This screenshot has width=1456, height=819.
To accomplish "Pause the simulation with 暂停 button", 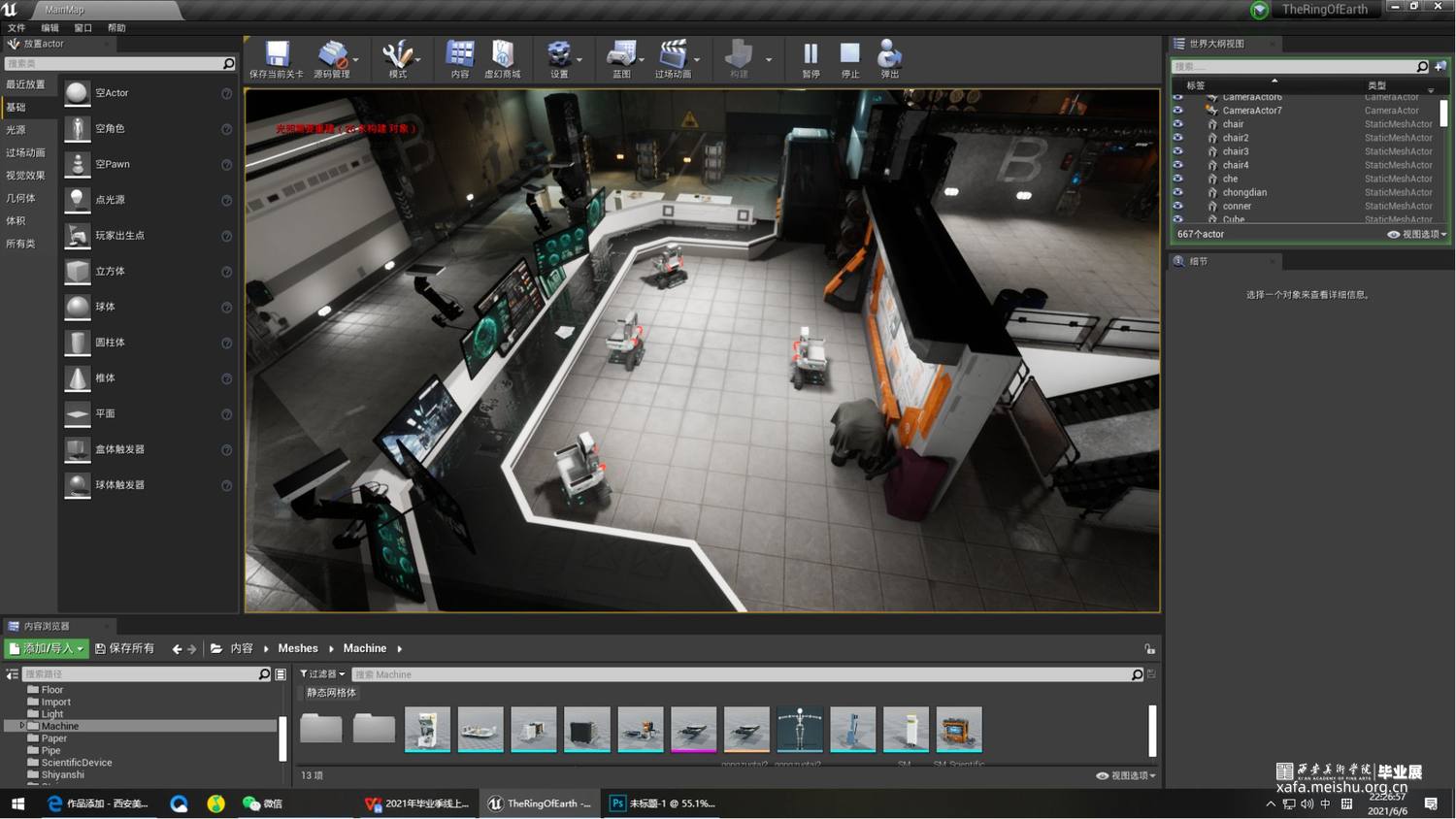I will point(811,54).
